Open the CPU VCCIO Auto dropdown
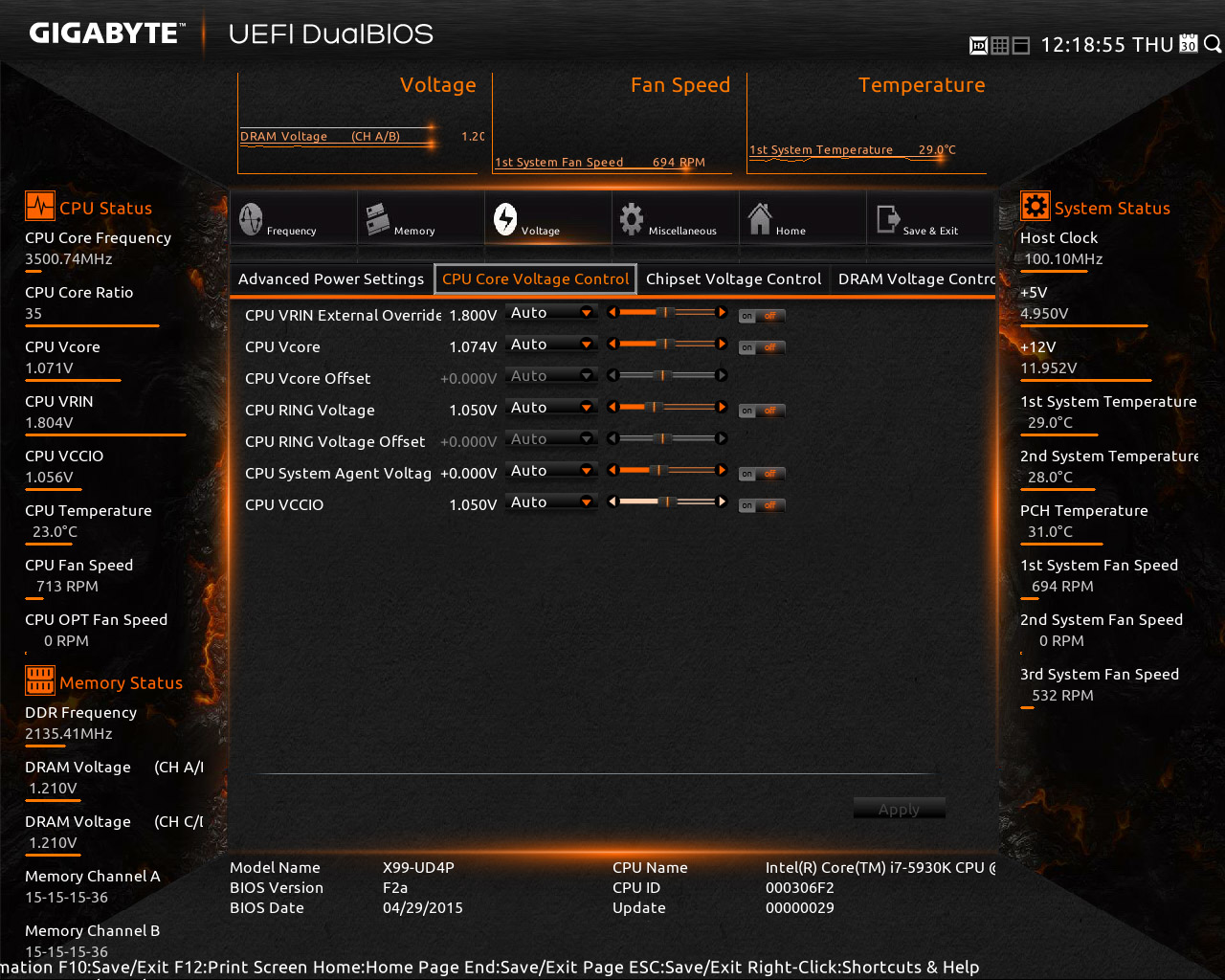 click(551, 502)
